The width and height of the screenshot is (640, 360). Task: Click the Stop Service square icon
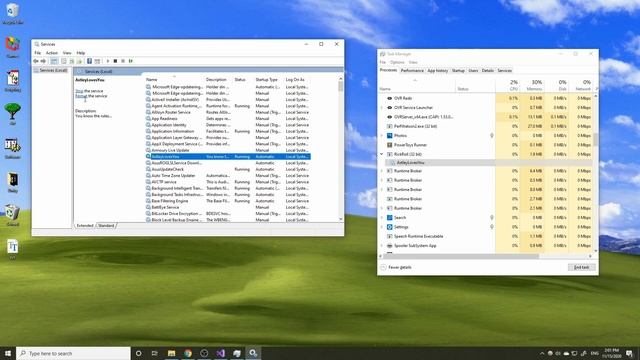[115, 61]
